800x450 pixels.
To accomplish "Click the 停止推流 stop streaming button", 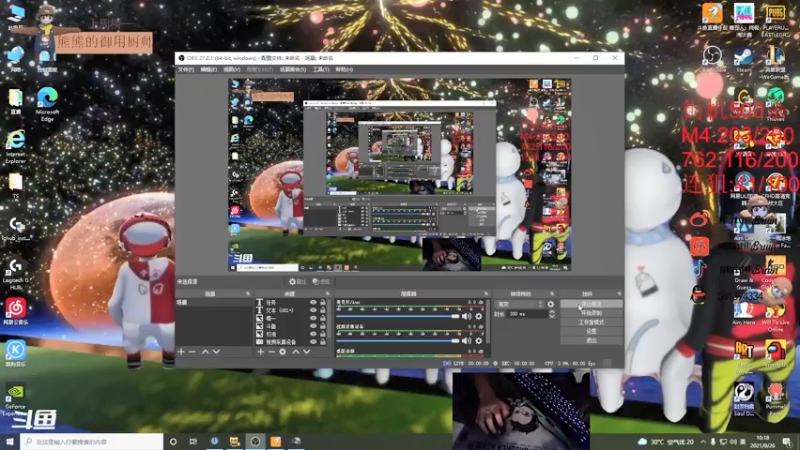I will [x=591, y=304].
